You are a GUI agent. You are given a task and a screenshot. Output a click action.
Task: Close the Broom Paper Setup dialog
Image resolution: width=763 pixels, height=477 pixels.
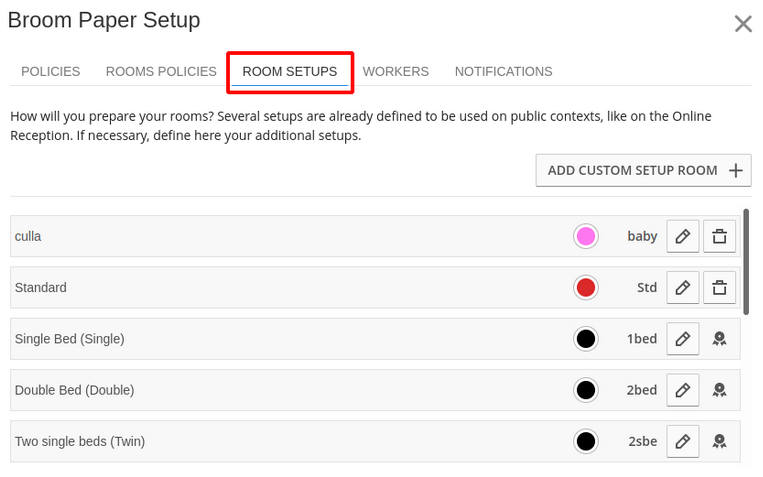tap(743, 24)
